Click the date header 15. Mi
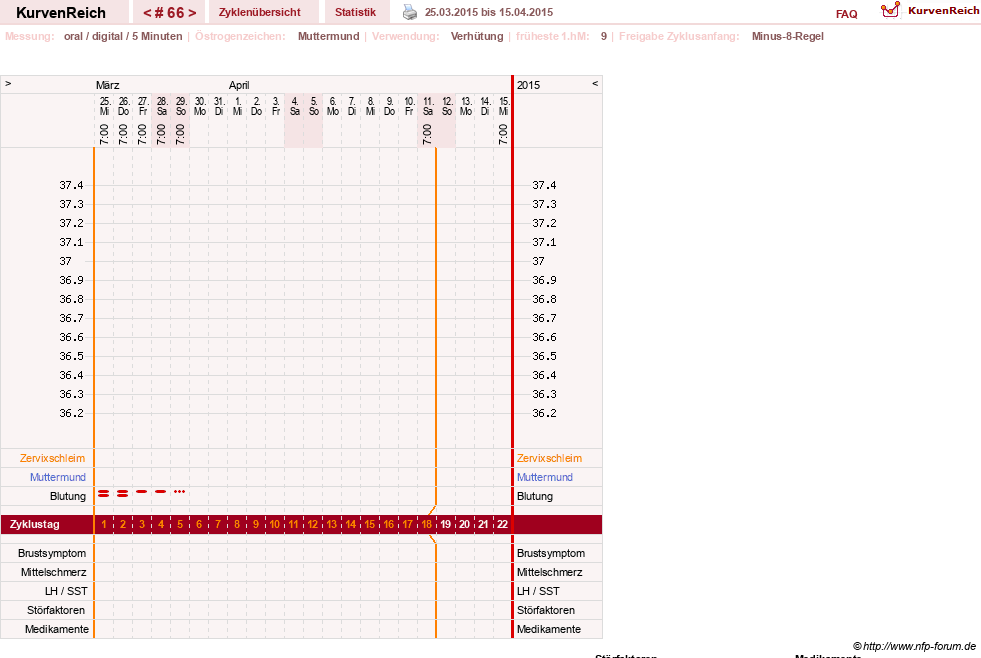981x658 pixels. [504, 106]
